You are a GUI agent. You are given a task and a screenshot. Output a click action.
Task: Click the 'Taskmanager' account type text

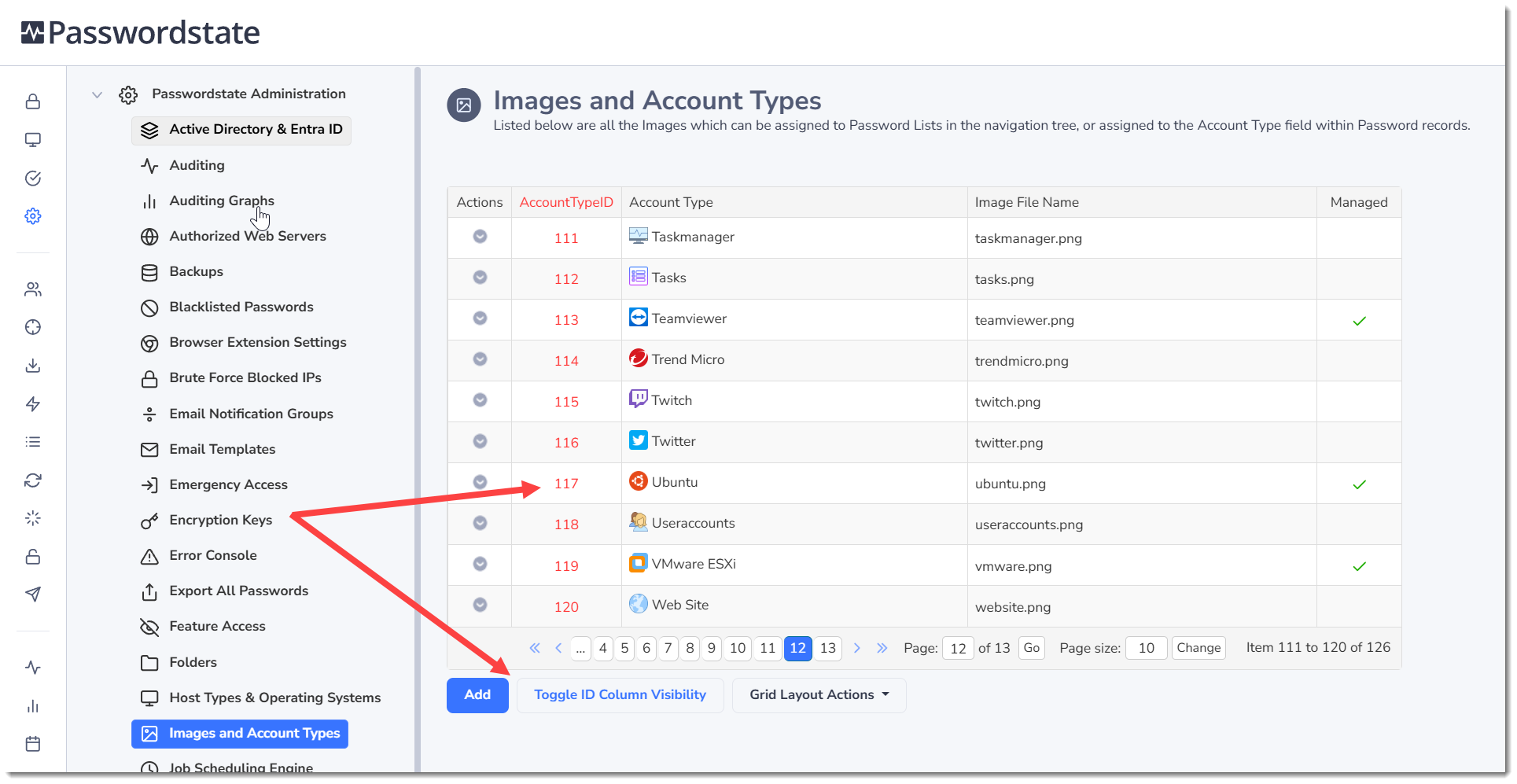point(693,237)
